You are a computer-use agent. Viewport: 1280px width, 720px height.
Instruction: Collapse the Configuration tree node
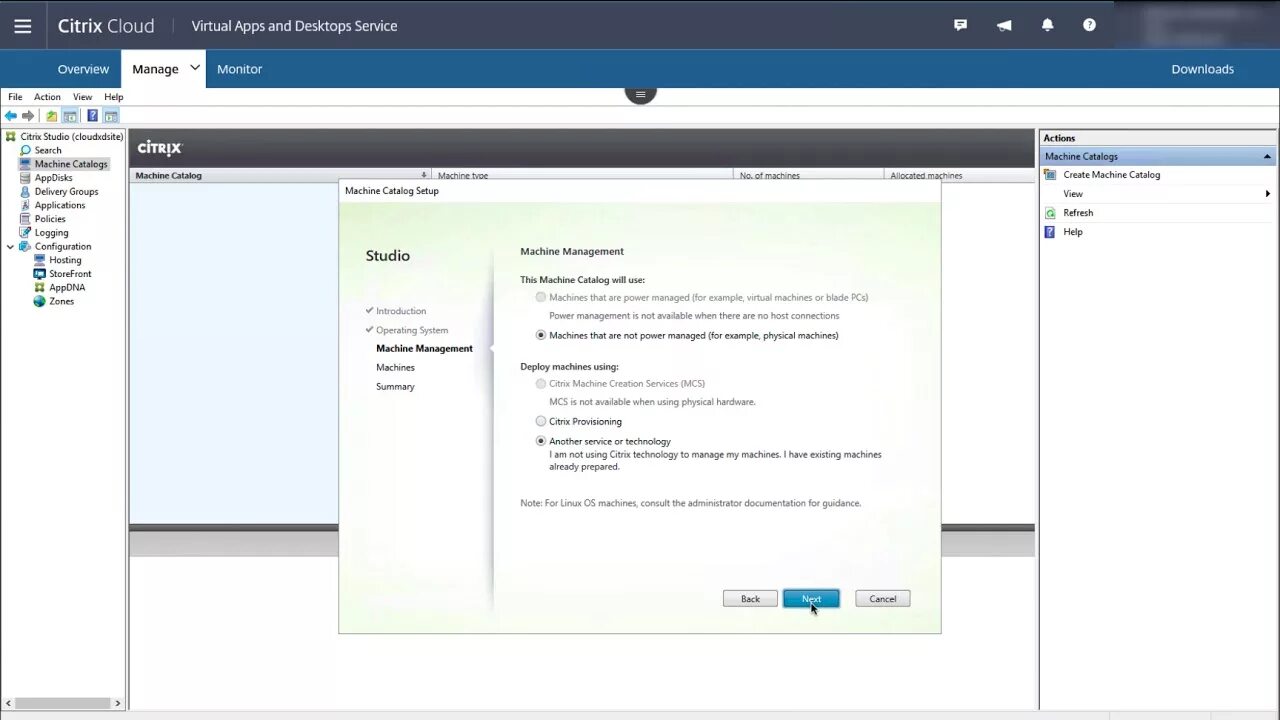pos(10,246)
